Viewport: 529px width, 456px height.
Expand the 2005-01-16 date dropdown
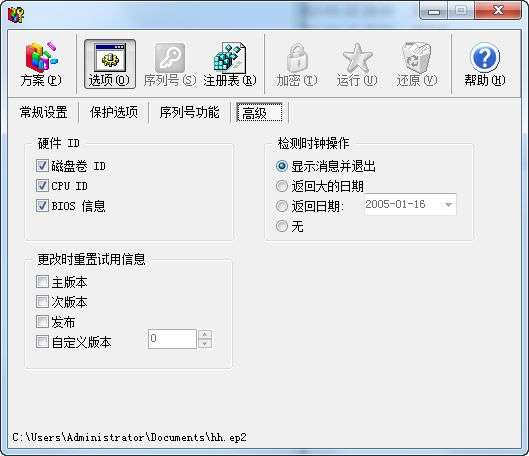[448, 204]
